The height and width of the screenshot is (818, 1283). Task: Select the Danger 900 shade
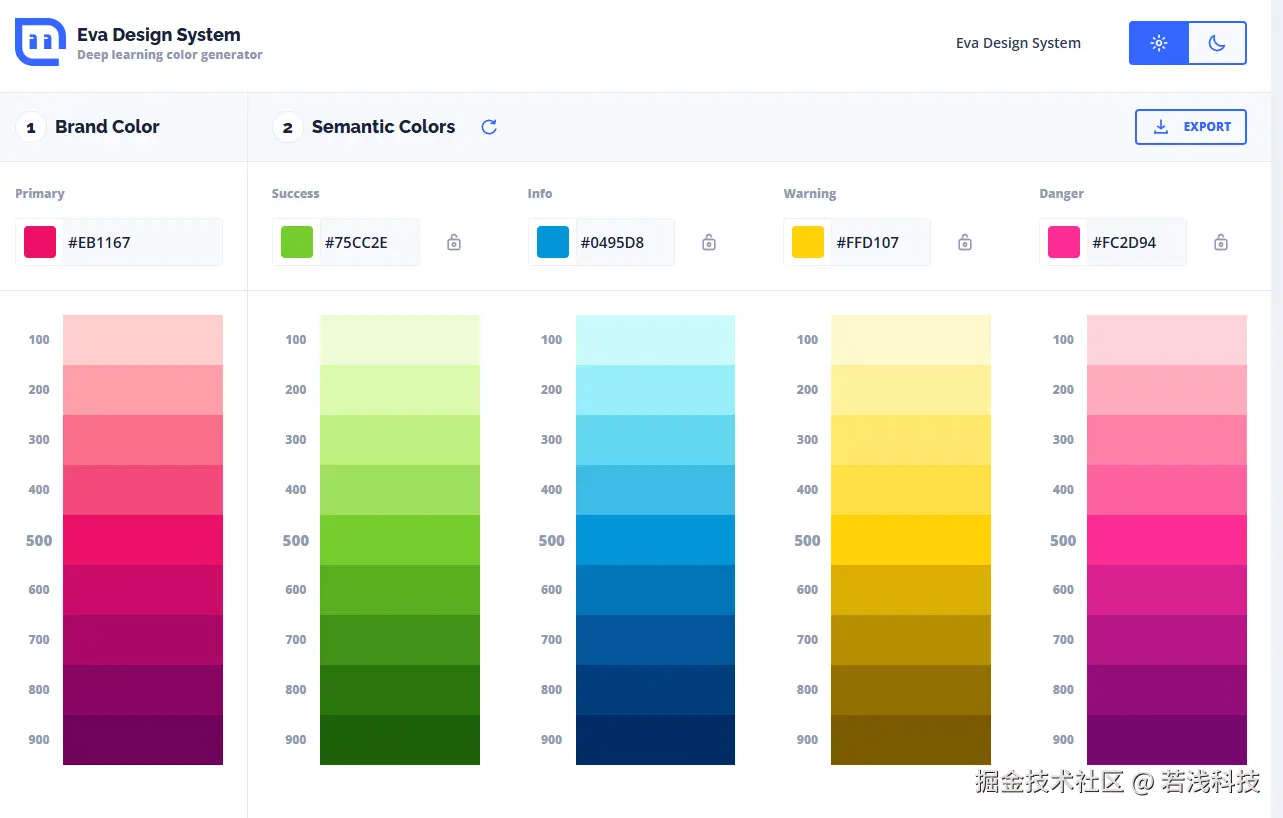tap(1167, 740)
